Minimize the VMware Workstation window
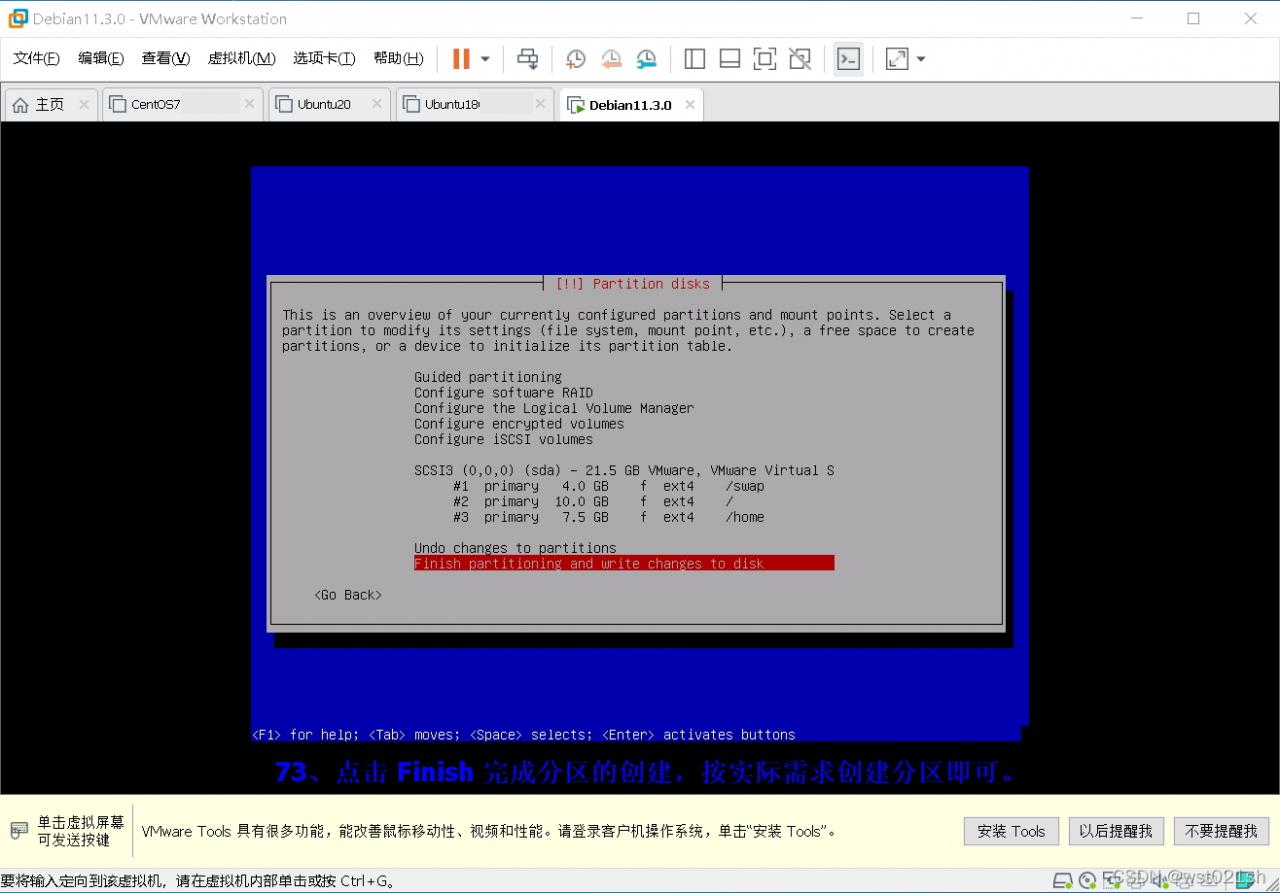The image size is (1280, 893). pos(1137,18)
